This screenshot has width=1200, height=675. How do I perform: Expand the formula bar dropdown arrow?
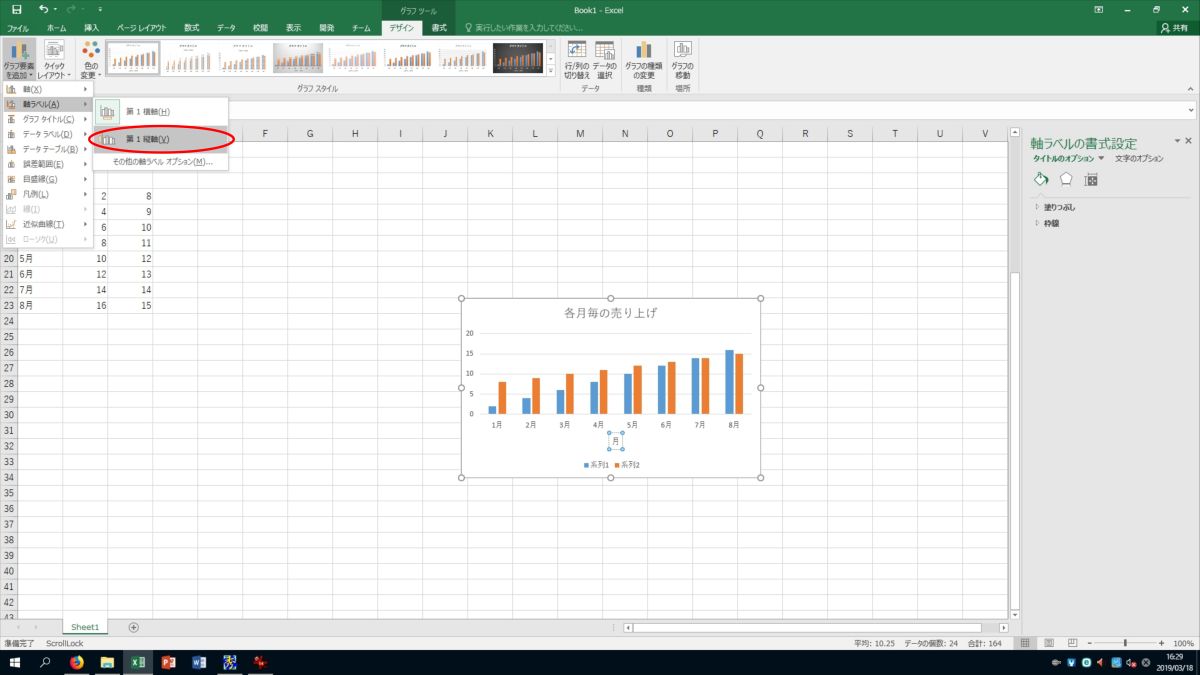pyautogui.click(x=1191, y=110)
